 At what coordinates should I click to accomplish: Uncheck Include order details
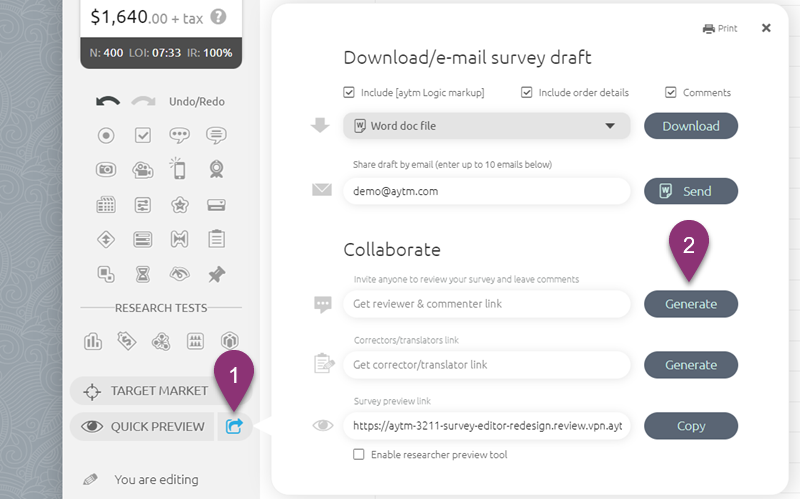click(x=526, y=93)
